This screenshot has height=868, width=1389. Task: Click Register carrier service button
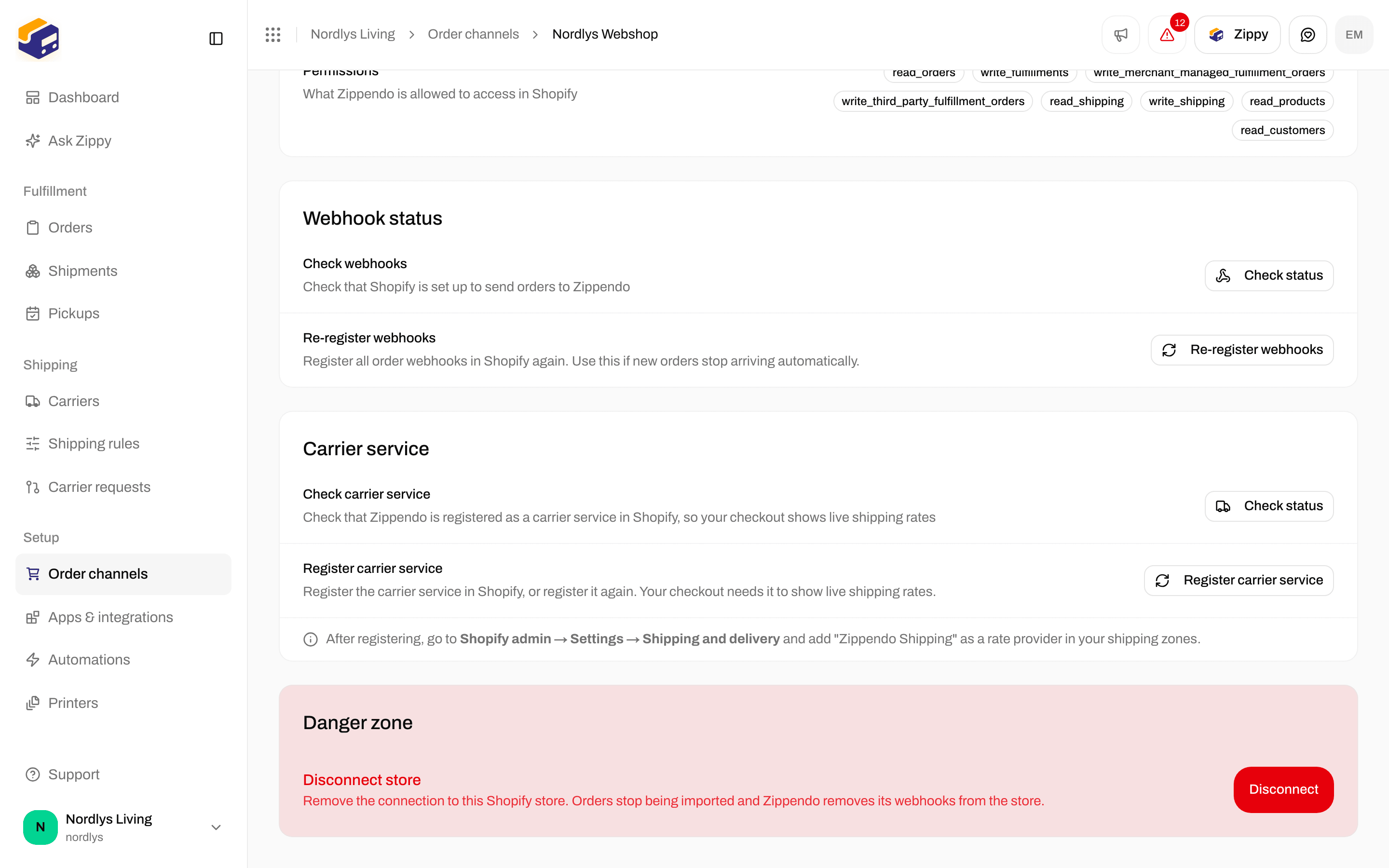point(1239,581)
